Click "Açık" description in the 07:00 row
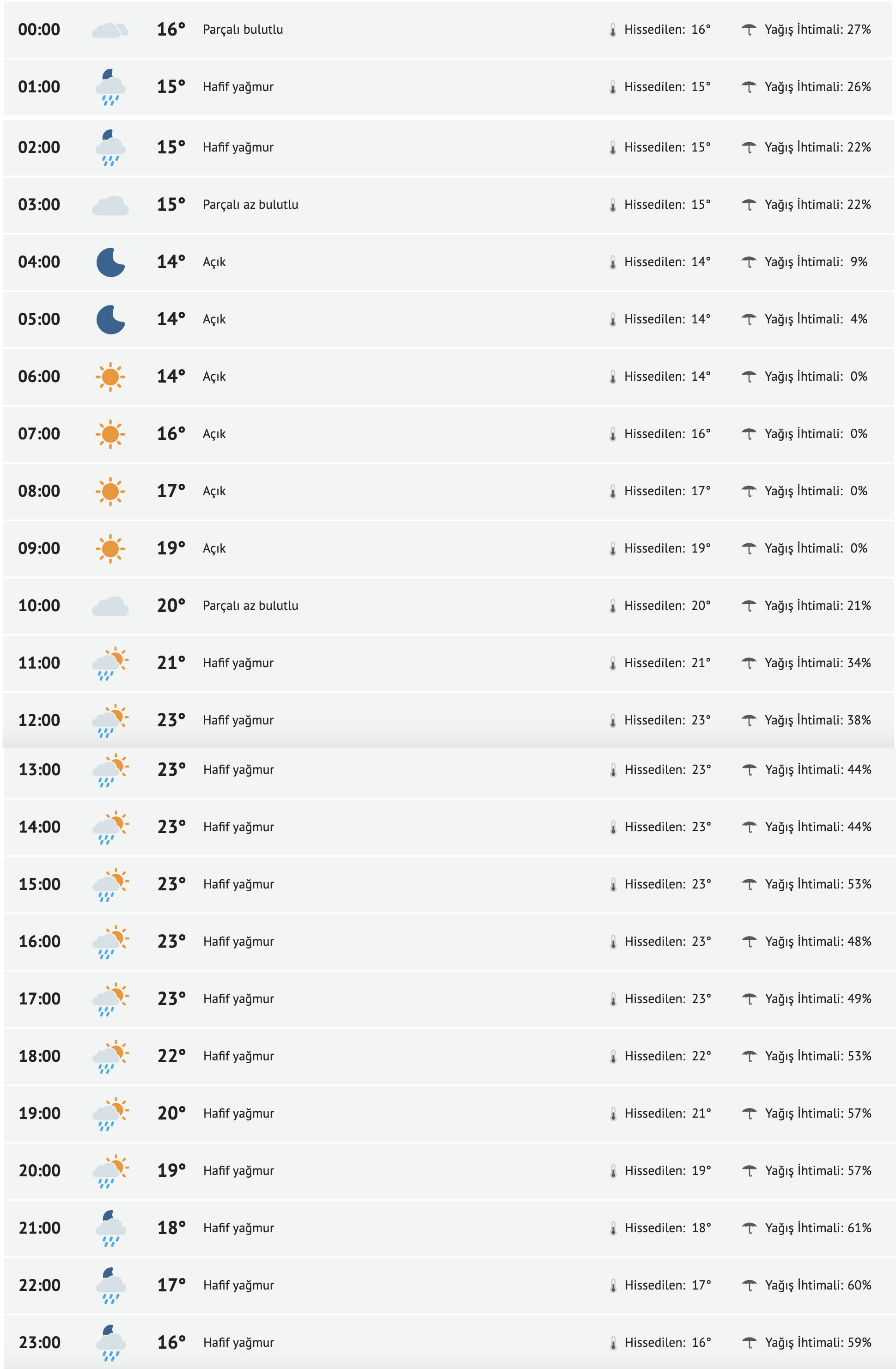Viewport: 896px width, 1369px height. click(x=214, y=434)
